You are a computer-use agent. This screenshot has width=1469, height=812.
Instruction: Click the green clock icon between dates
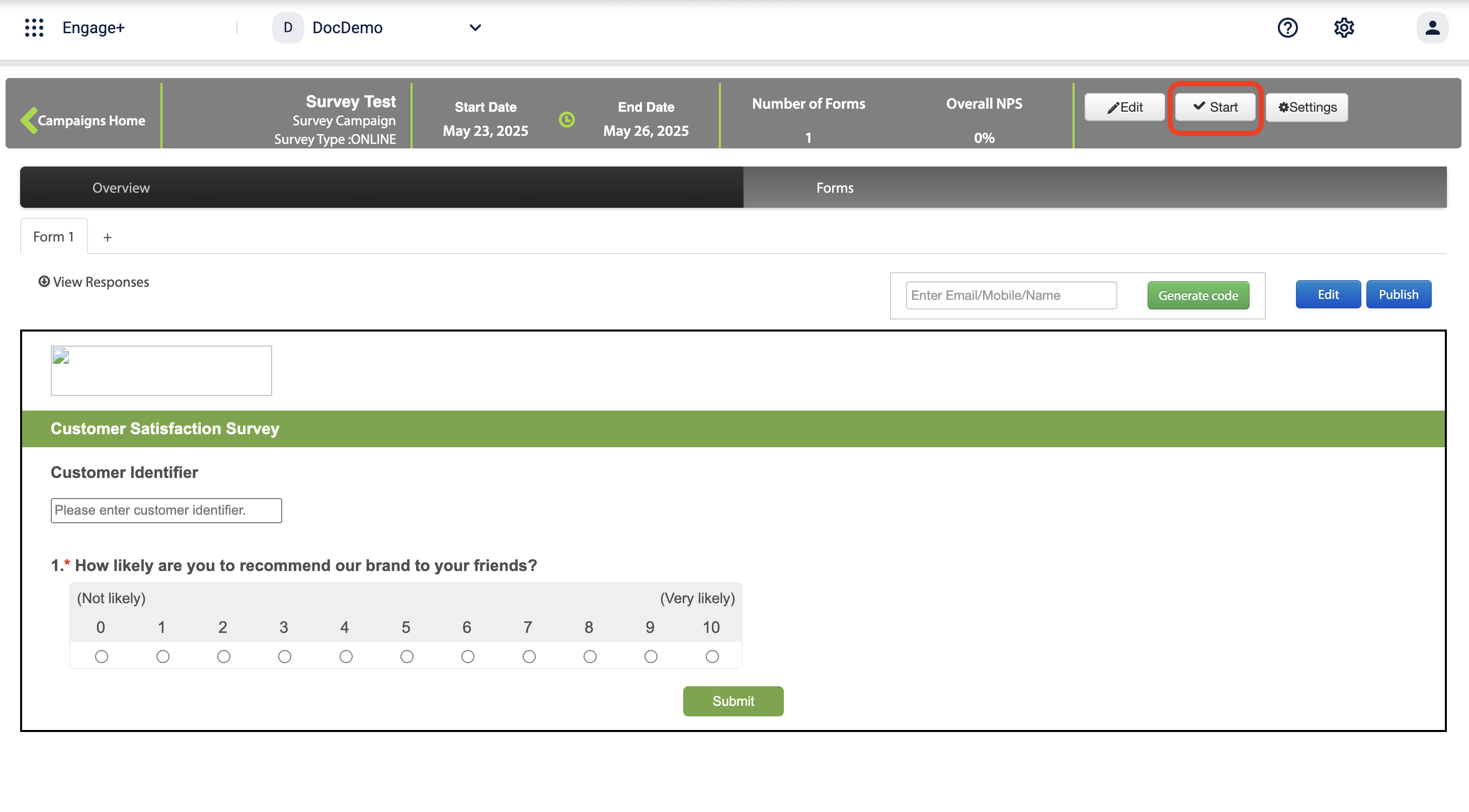click(x=566, y=119)
